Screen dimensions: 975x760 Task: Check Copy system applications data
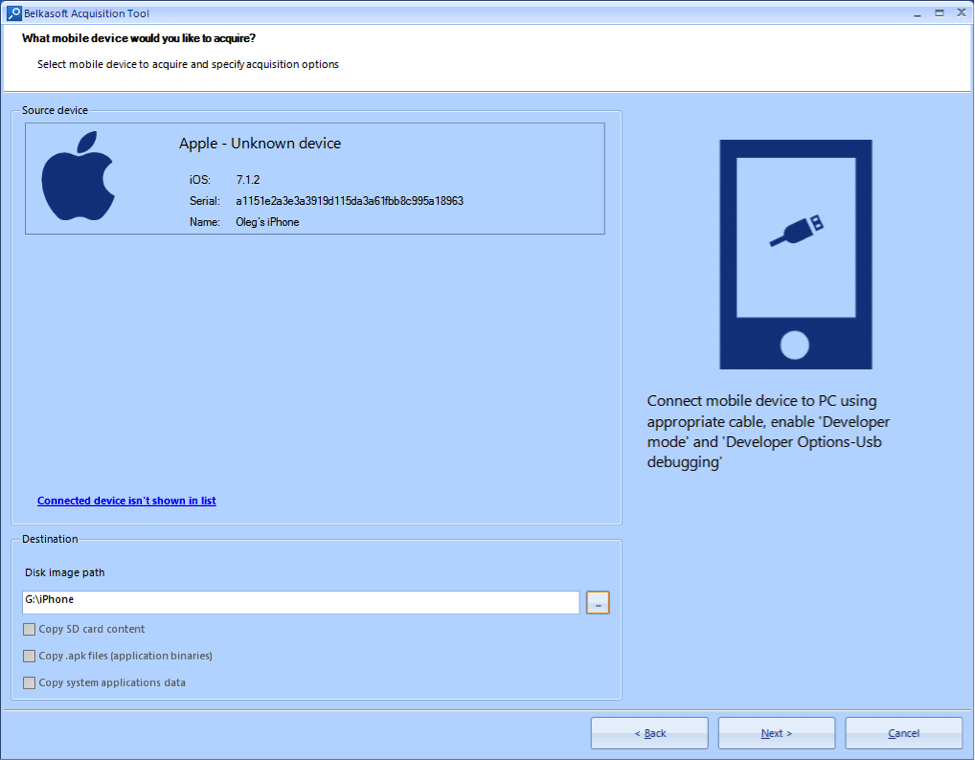(x=29, y=683)
